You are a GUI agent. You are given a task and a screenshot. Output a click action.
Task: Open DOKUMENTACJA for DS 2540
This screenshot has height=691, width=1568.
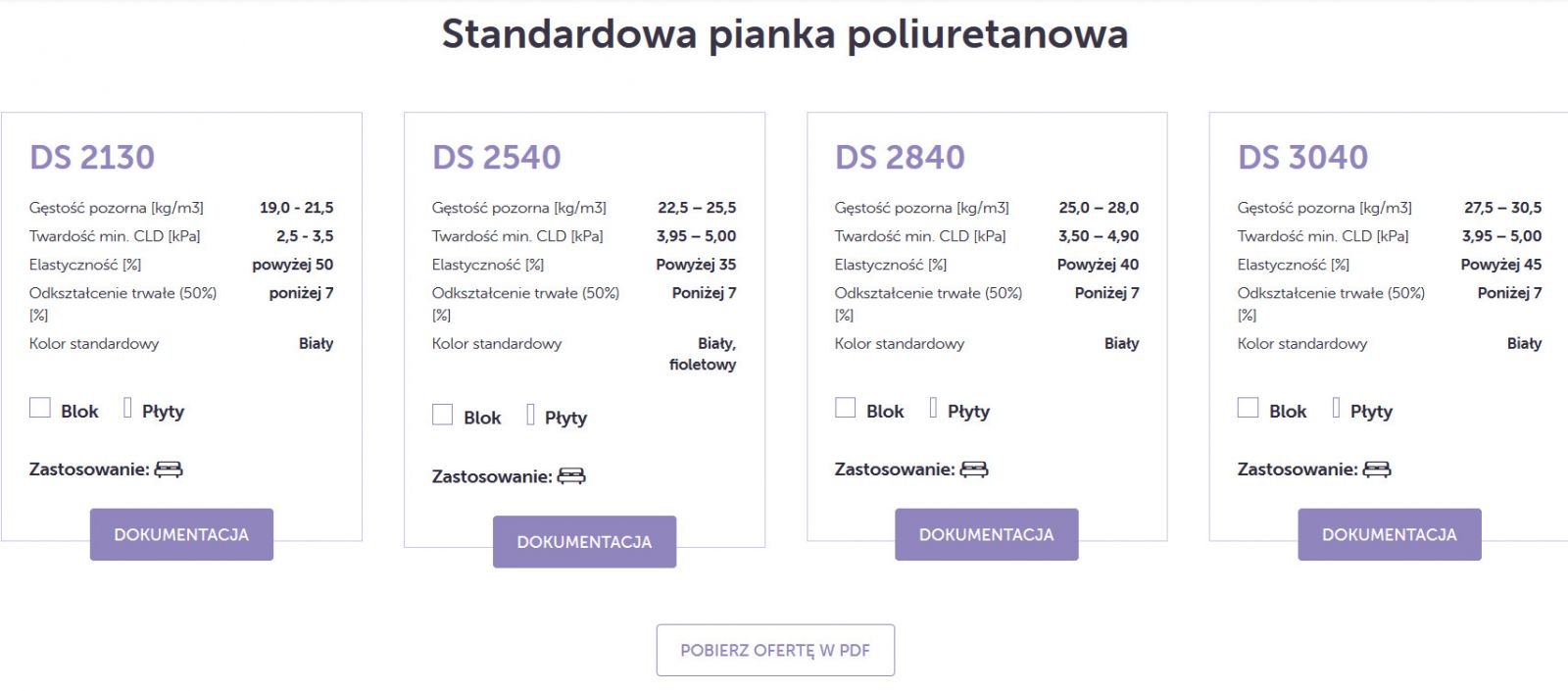584,542
